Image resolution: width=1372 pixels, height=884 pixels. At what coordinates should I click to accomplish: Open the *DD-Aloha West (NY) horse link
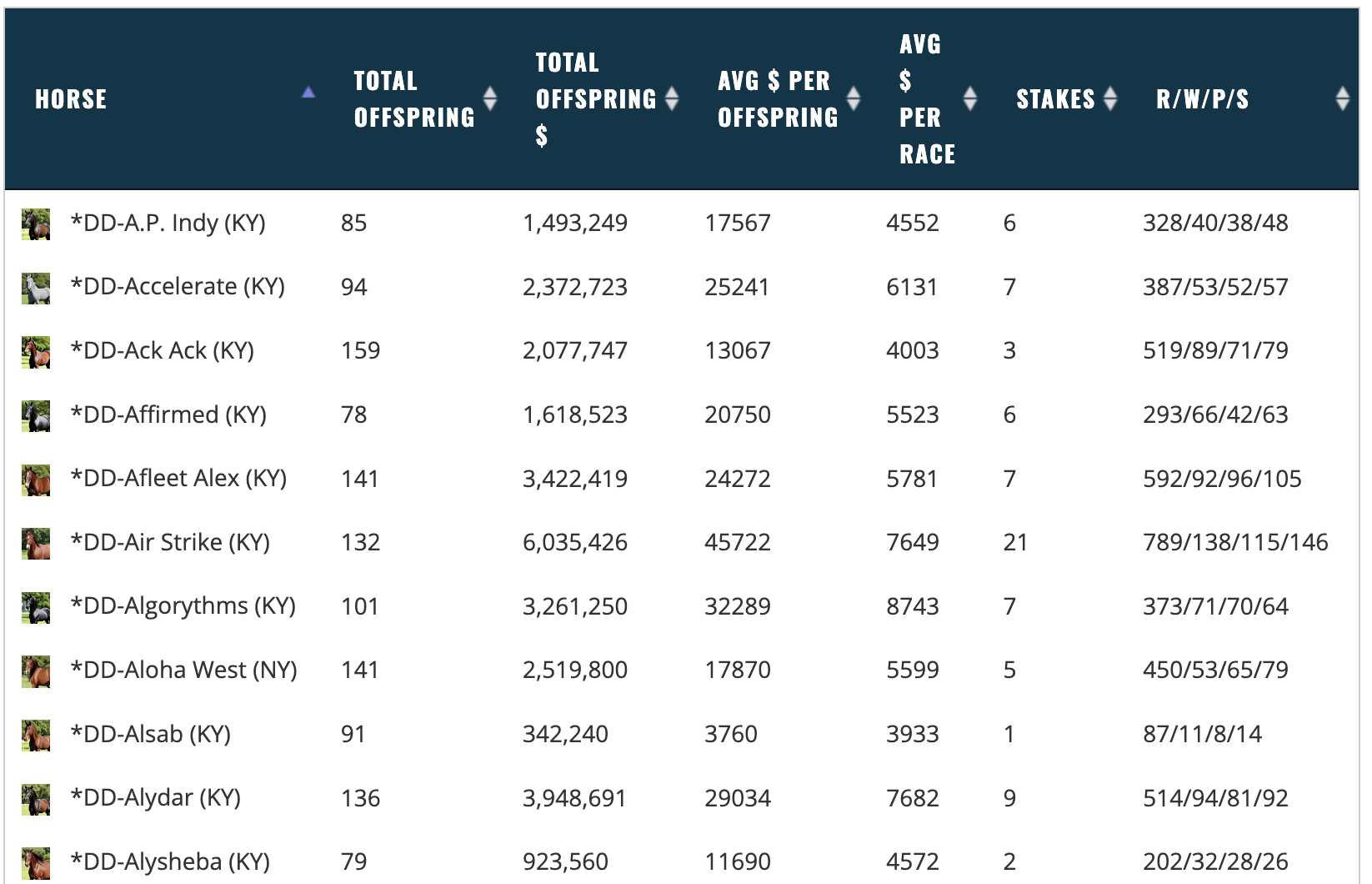click(183, 670)
